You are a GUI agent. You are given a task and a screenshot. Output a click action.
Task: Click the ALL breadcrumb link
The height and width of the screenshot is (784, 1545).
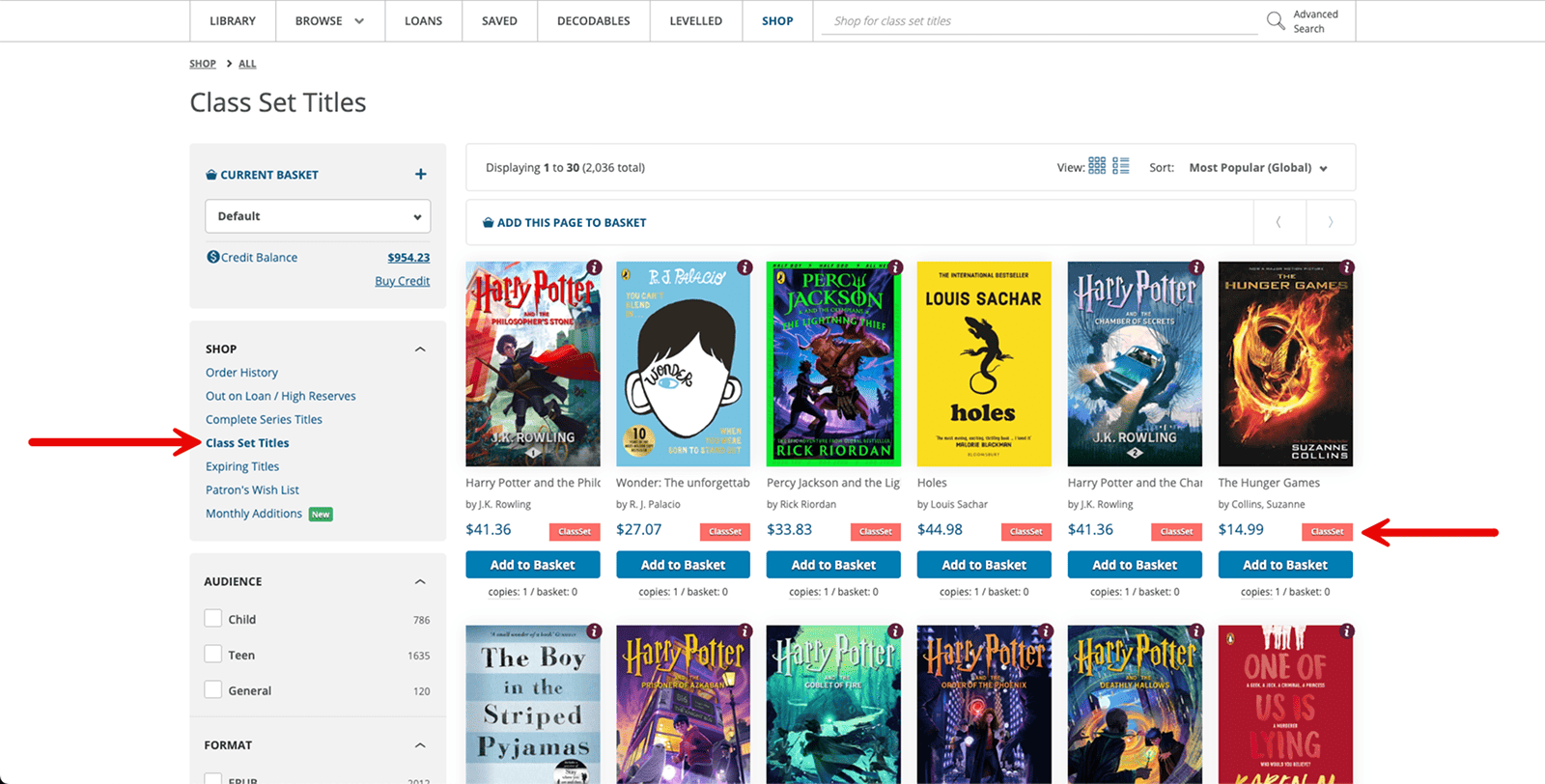coord(247,64)
